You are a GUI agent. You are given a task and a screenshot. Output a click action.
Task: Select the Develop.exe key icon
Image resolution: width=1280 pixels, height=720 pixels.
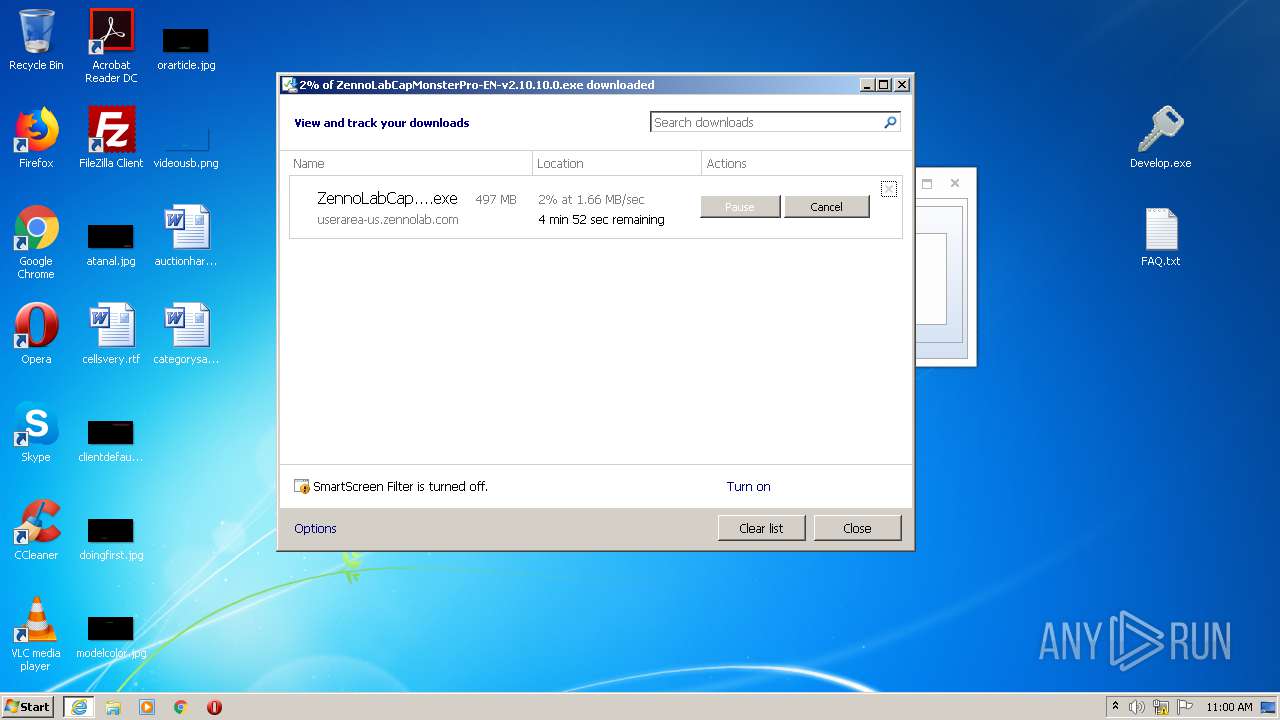pyautogui.click(x=1161, y=138)
